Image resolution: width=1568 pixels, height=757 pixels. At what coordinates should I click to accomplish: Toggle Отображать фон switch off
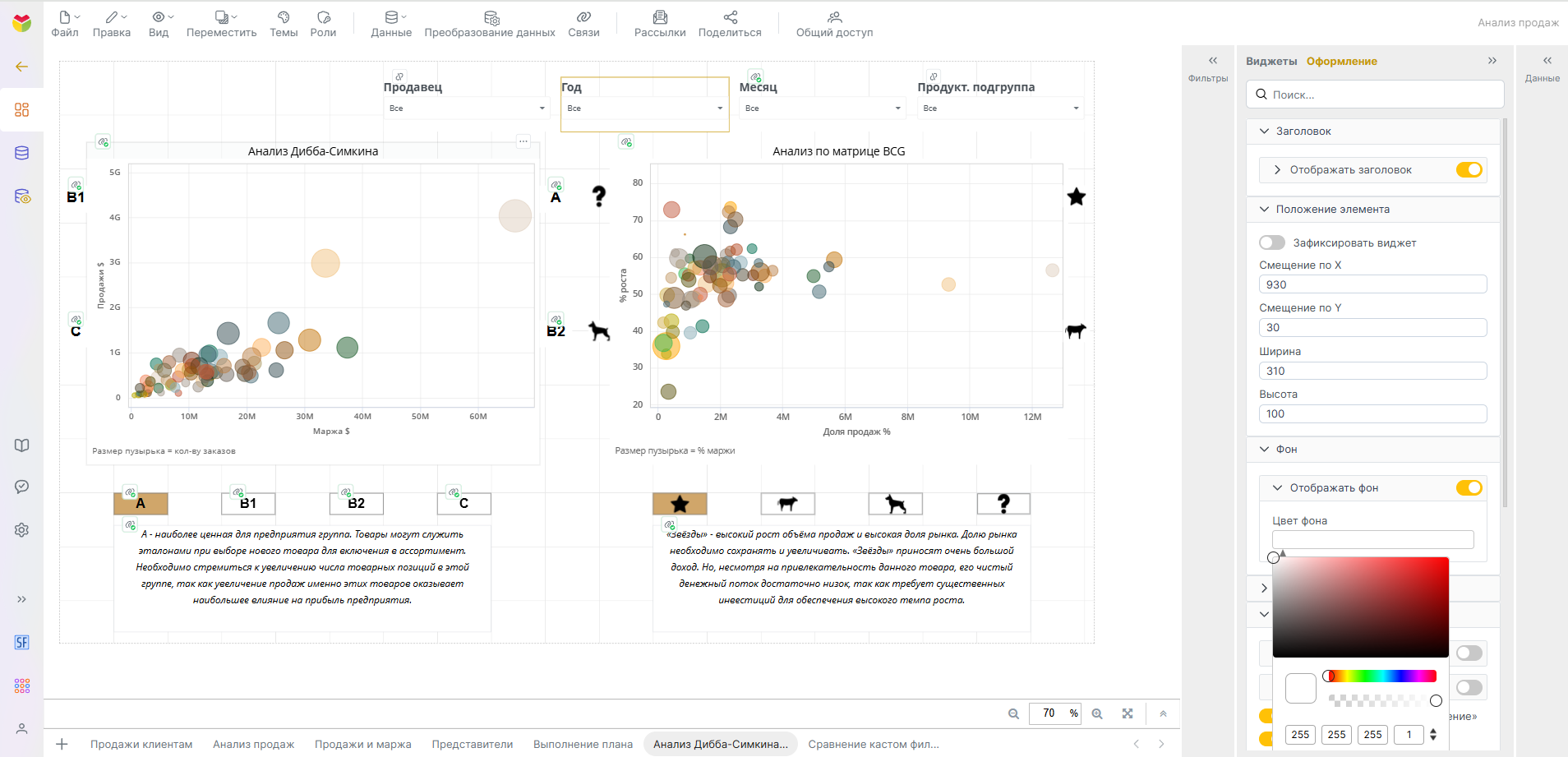tap(1469, 487)
